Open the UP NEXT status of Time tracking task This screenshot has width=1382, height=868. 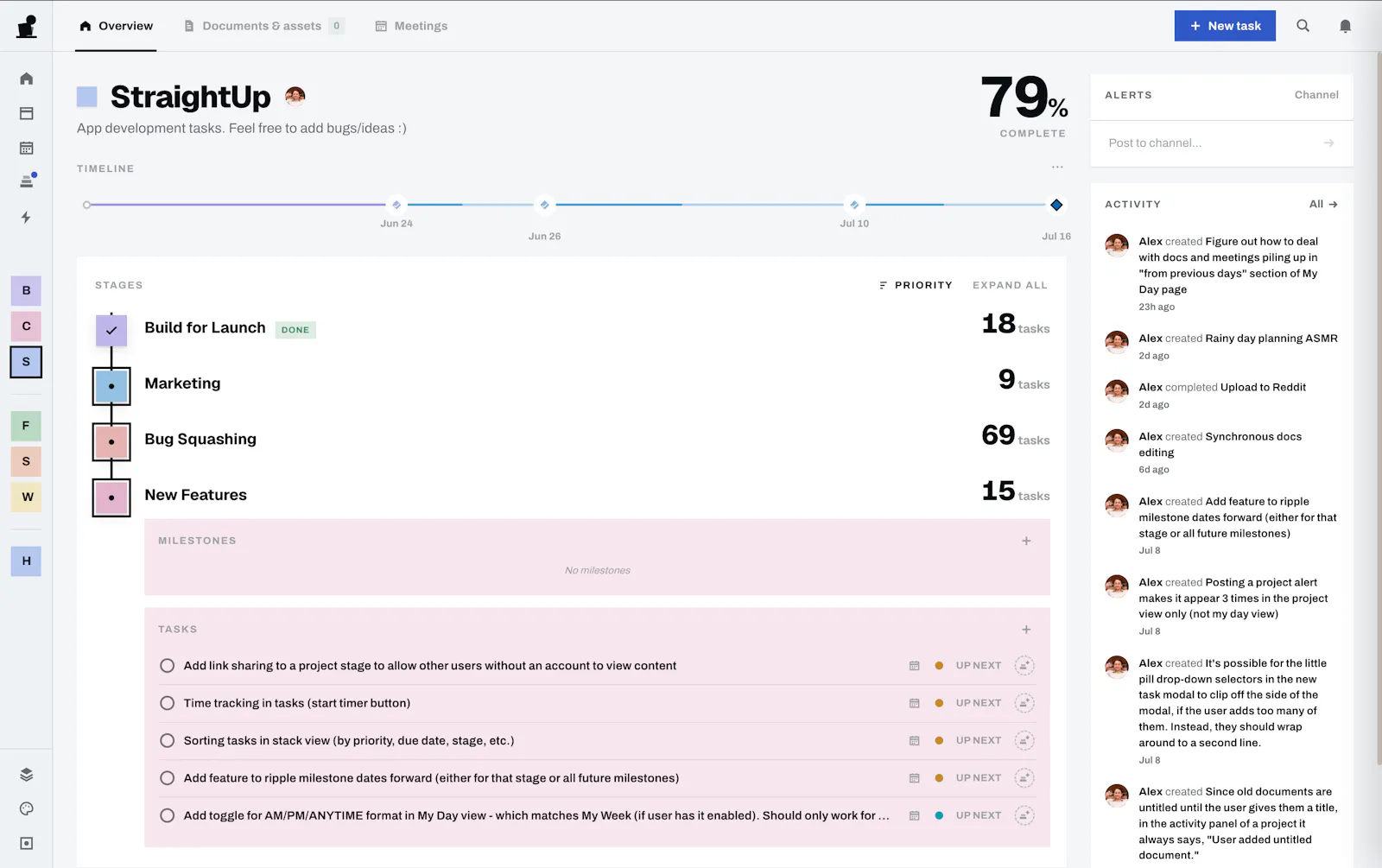[x=979, y=703]
